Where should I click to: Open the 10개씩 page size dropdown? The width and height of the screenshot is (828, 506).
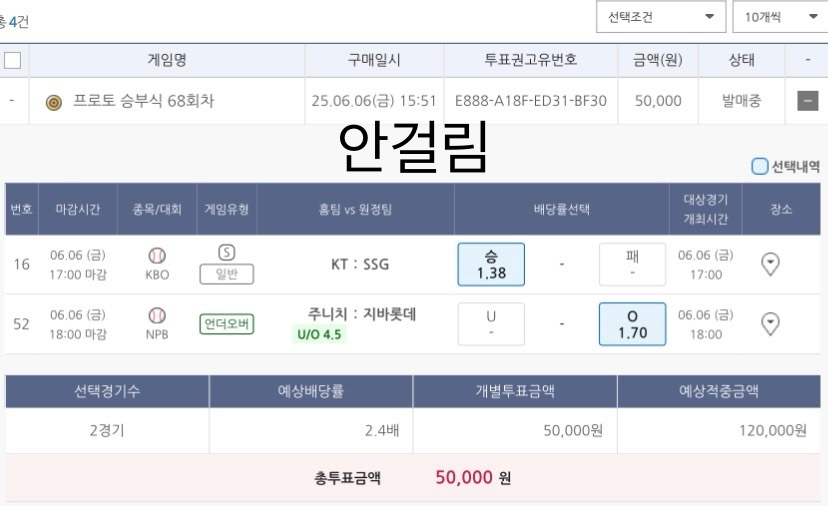[777, 17]
